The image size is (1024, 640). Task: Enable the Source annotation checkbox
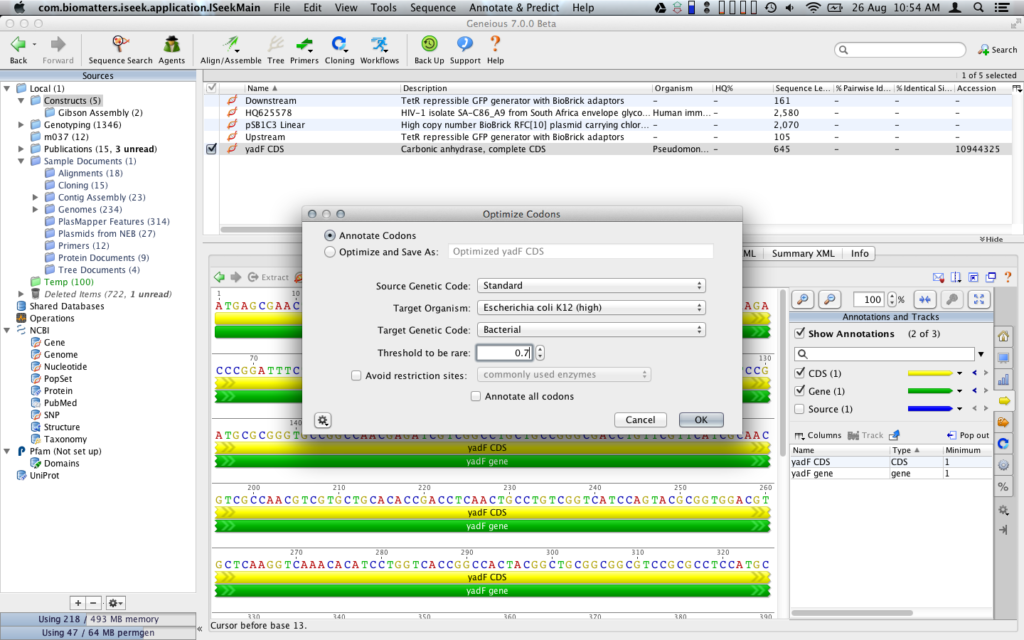click(800, 409)
